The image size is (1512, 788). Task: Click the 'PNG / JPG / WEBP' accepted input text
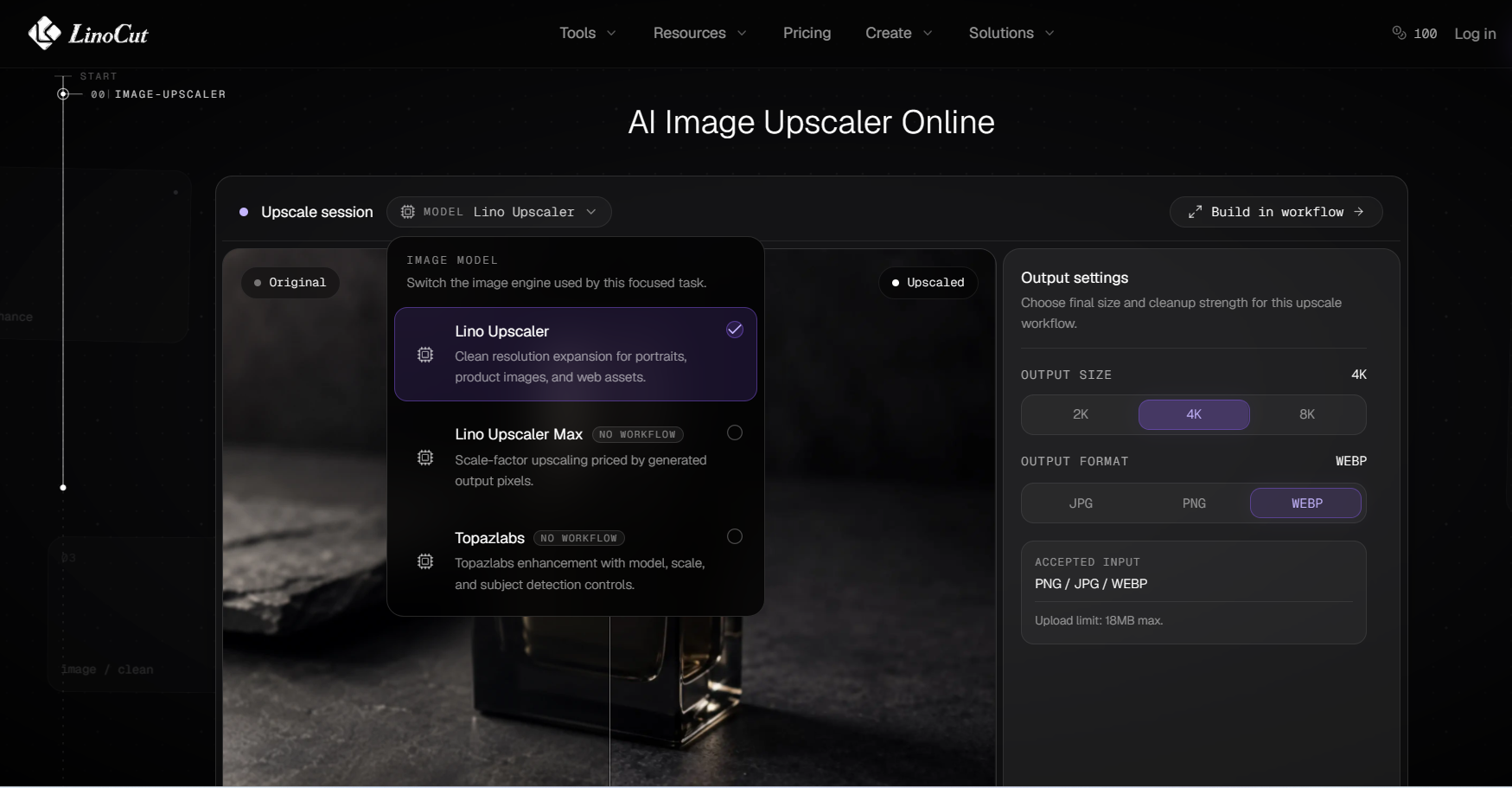coord(1091,584)
